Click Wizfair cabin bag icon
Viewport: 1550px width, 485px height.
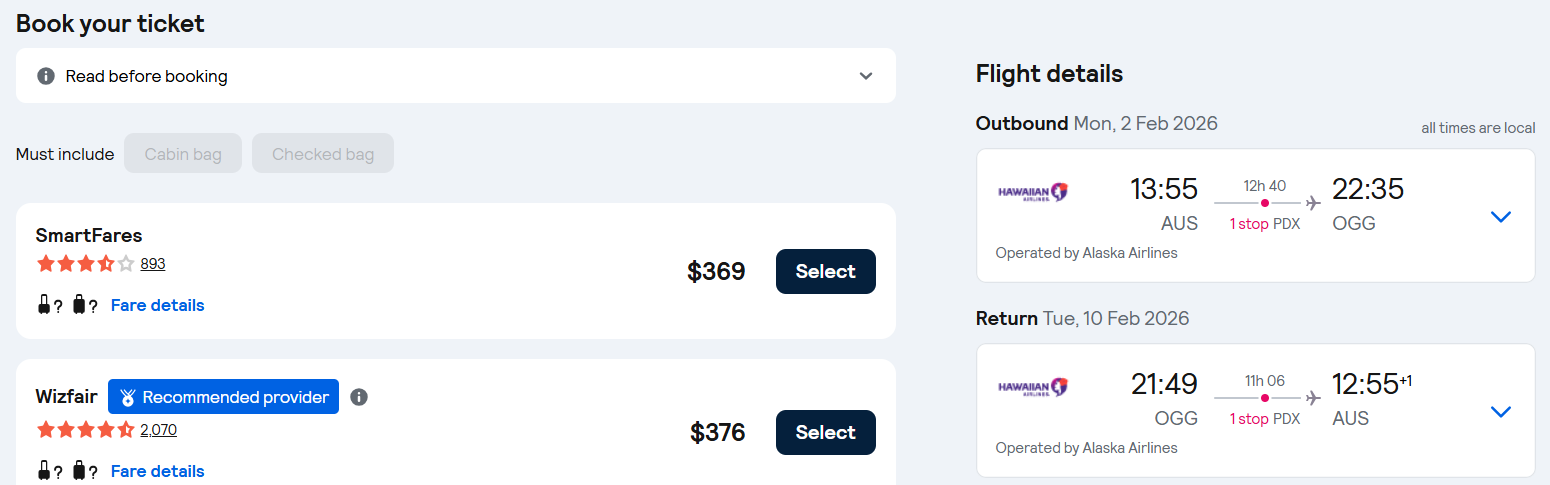(x=44, y=471)
